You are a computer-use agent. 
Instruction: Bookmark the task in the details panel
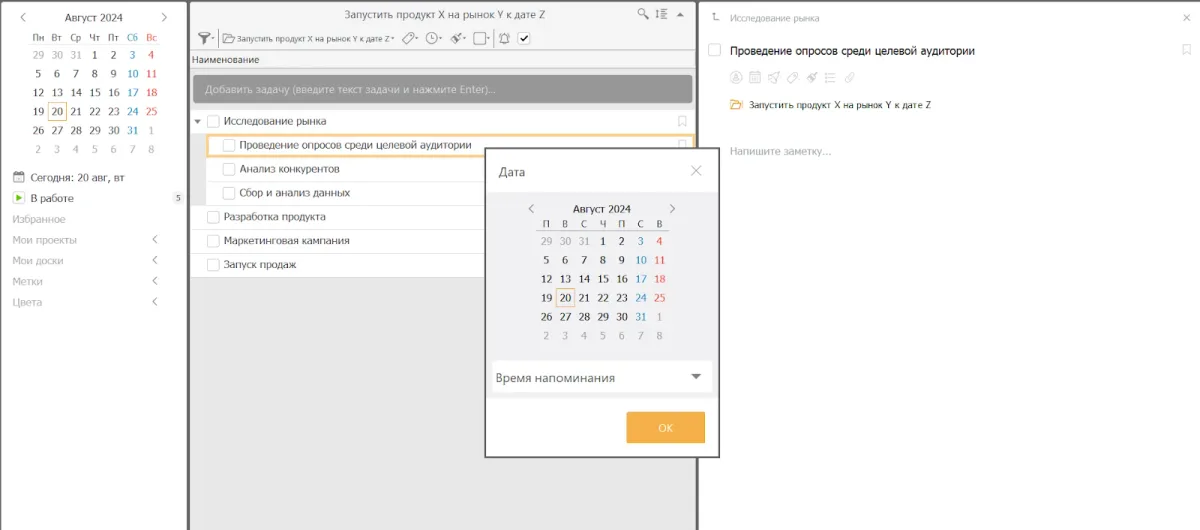(x=1187, y=50)
